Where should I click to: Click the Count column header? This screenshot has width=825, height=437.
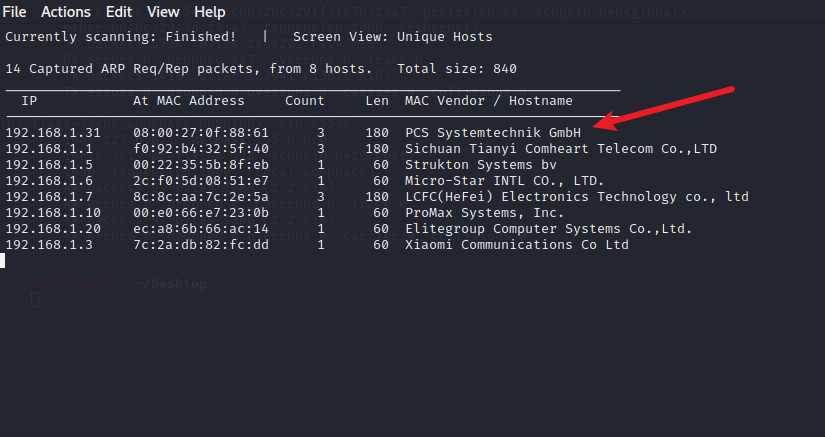(305, 100)
